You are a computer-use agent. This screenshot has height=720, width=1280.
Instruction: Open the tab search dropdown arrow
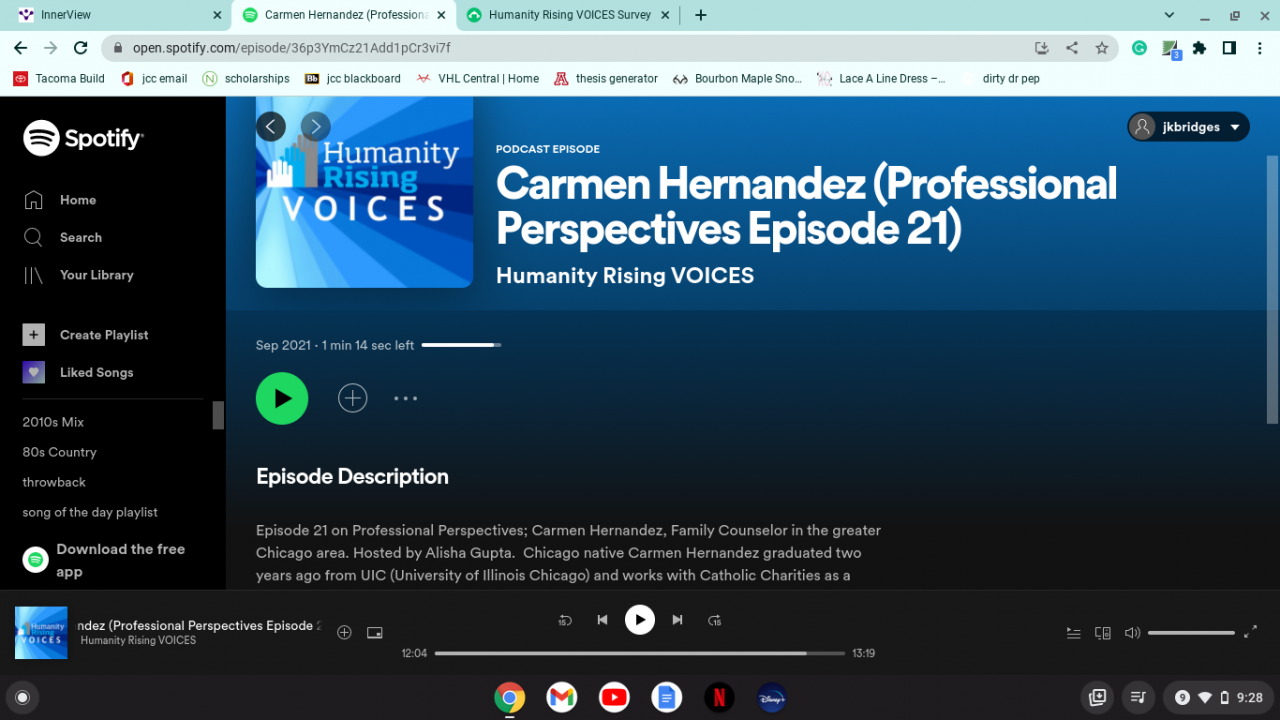tap(1170, 15)
